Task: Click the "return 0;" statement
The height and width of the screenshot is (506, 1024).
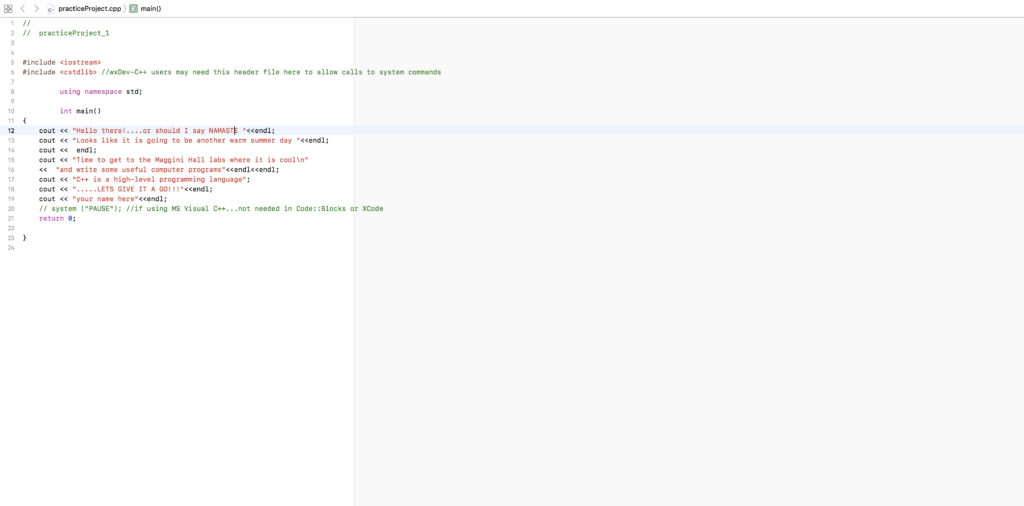Action: click(57, 218)
